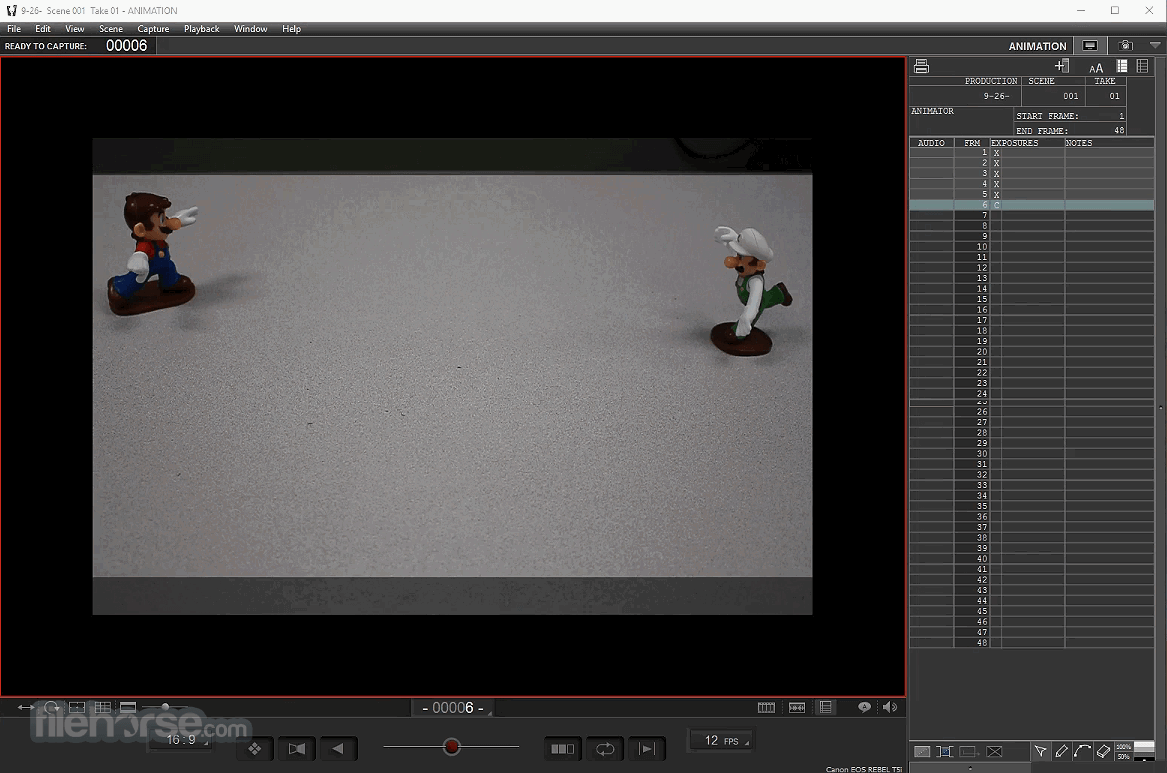Image resolution: width=1167 pixels, height=773 pixels.
Task: Switch to the camera cinematography workspace icon
Action: click(1126, 45)
